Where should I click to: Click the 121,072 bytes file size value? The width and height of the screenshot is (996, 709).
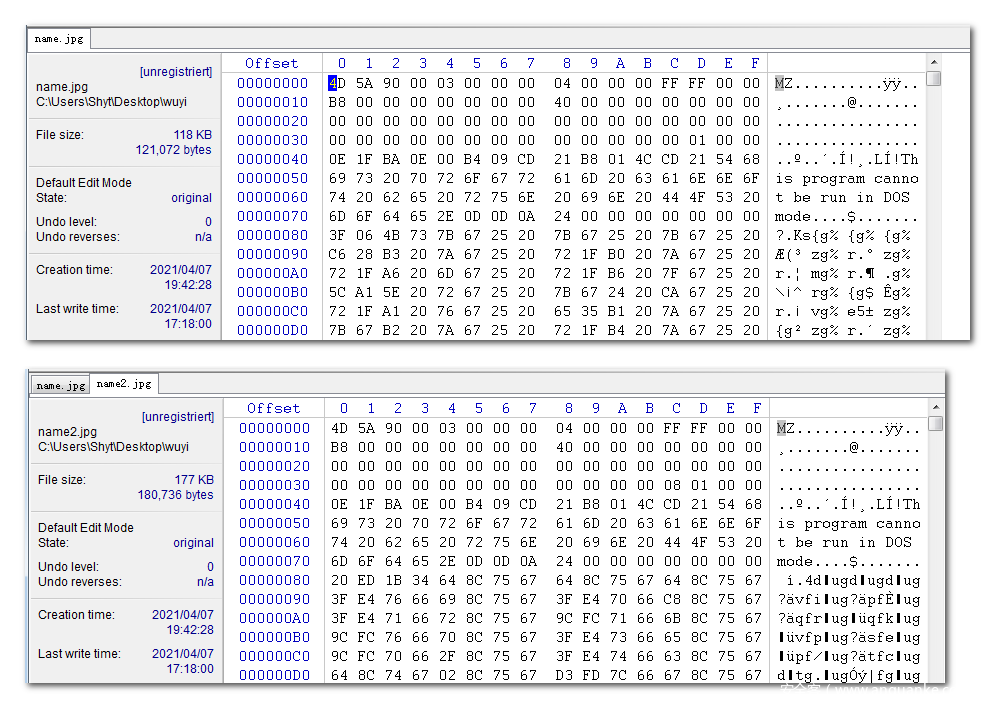(173, 150)
